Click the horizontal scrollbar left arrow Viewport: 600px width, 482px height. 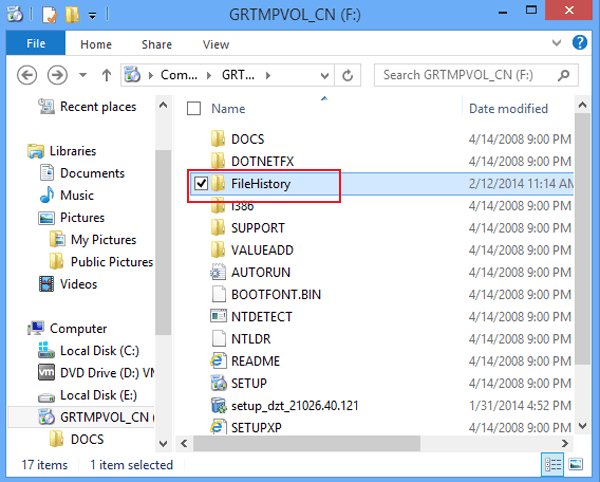coord(184,443)
